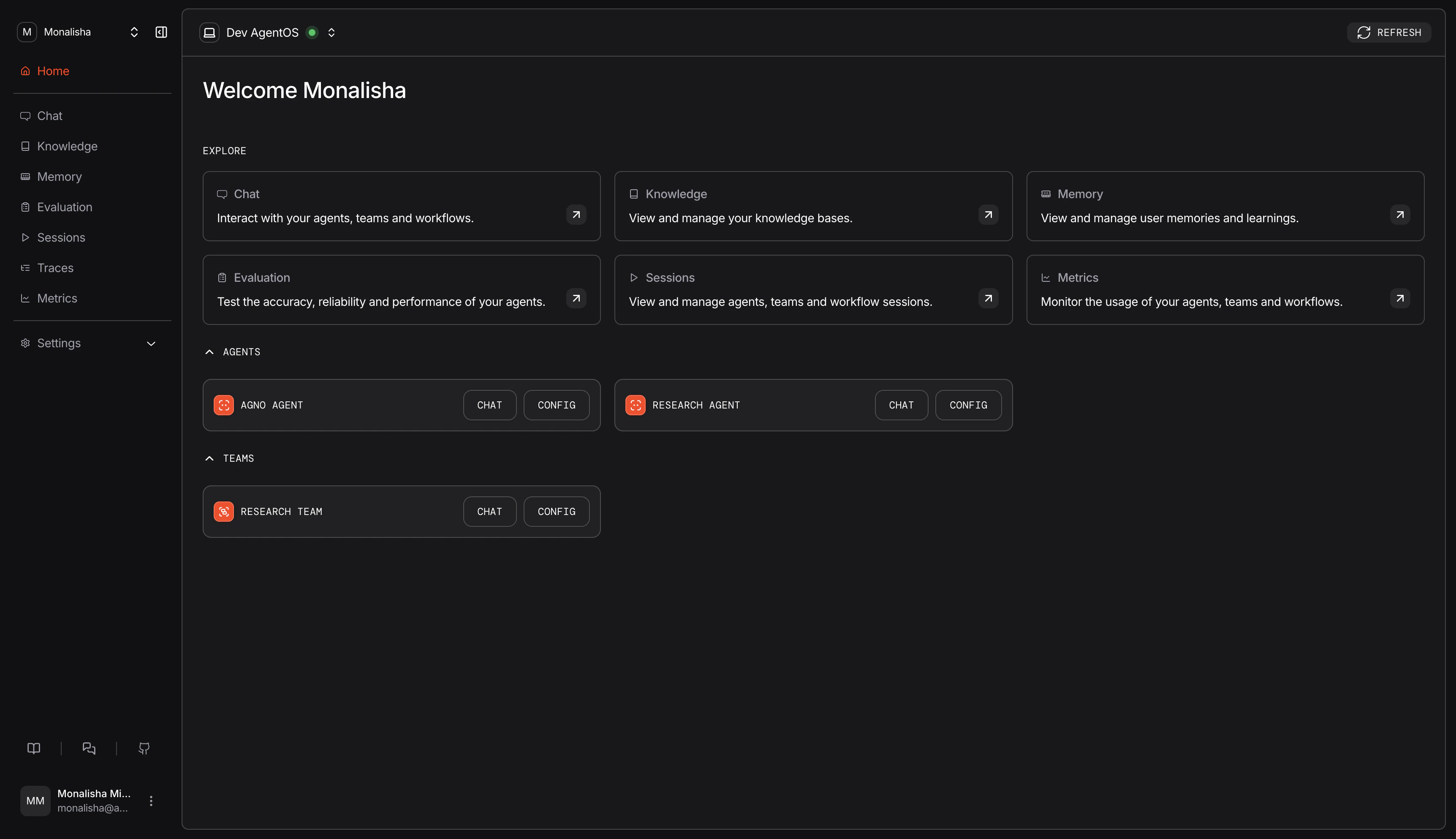This screenshot has height=839, width=1456.
Task: Go to Home in sidebar
Action: point(92,71)
